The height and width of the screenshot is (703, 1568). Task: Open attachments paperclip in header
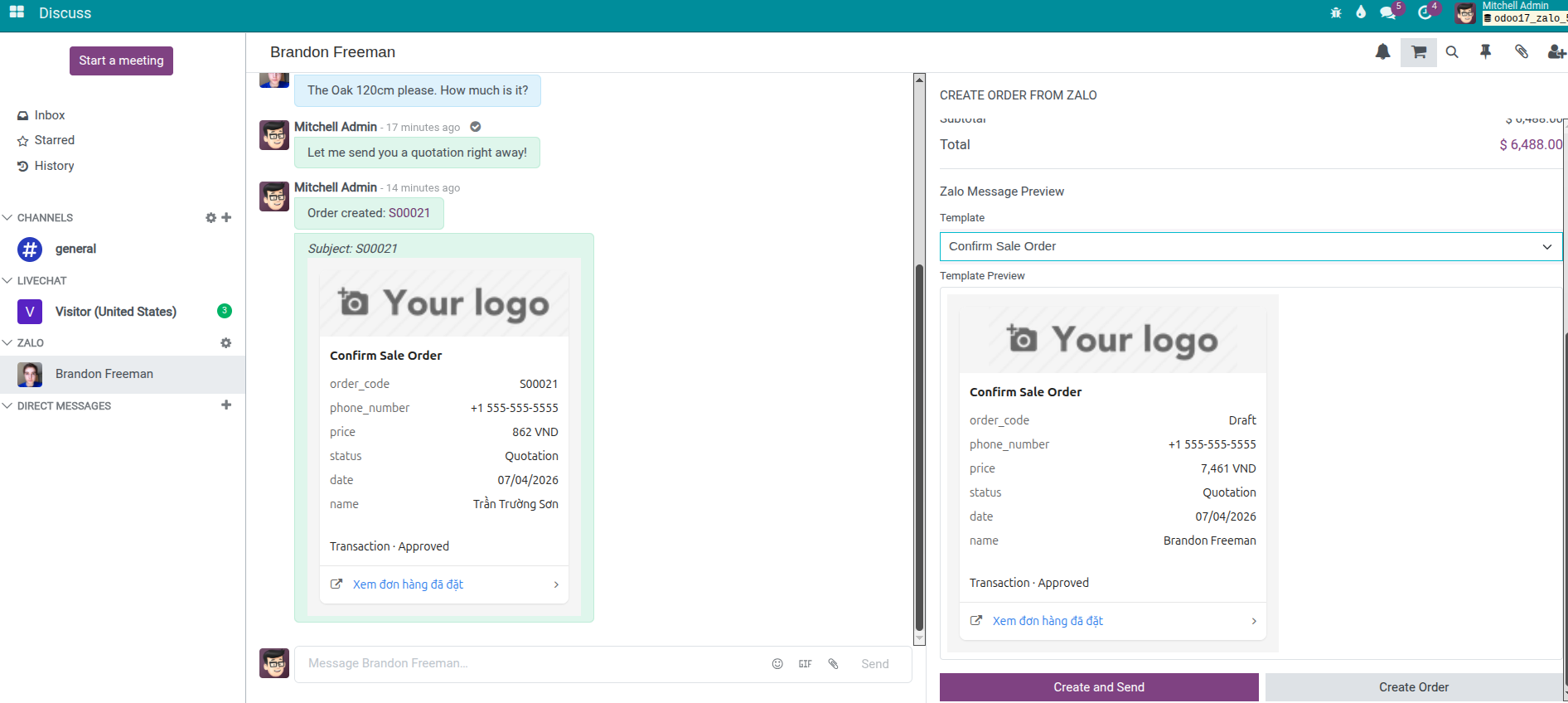tap(1522, 52)
